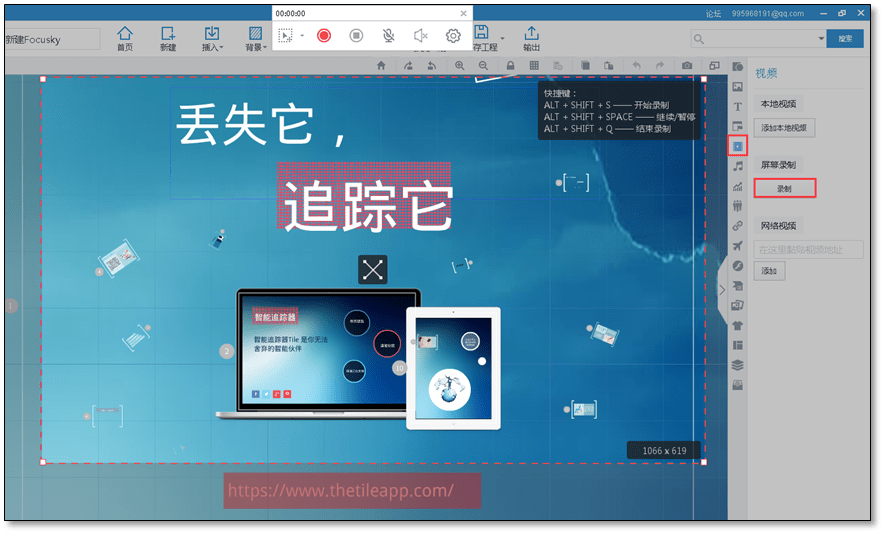Toggle the grid display icon
Screen dimensions: 884x533
coord(534,65)
